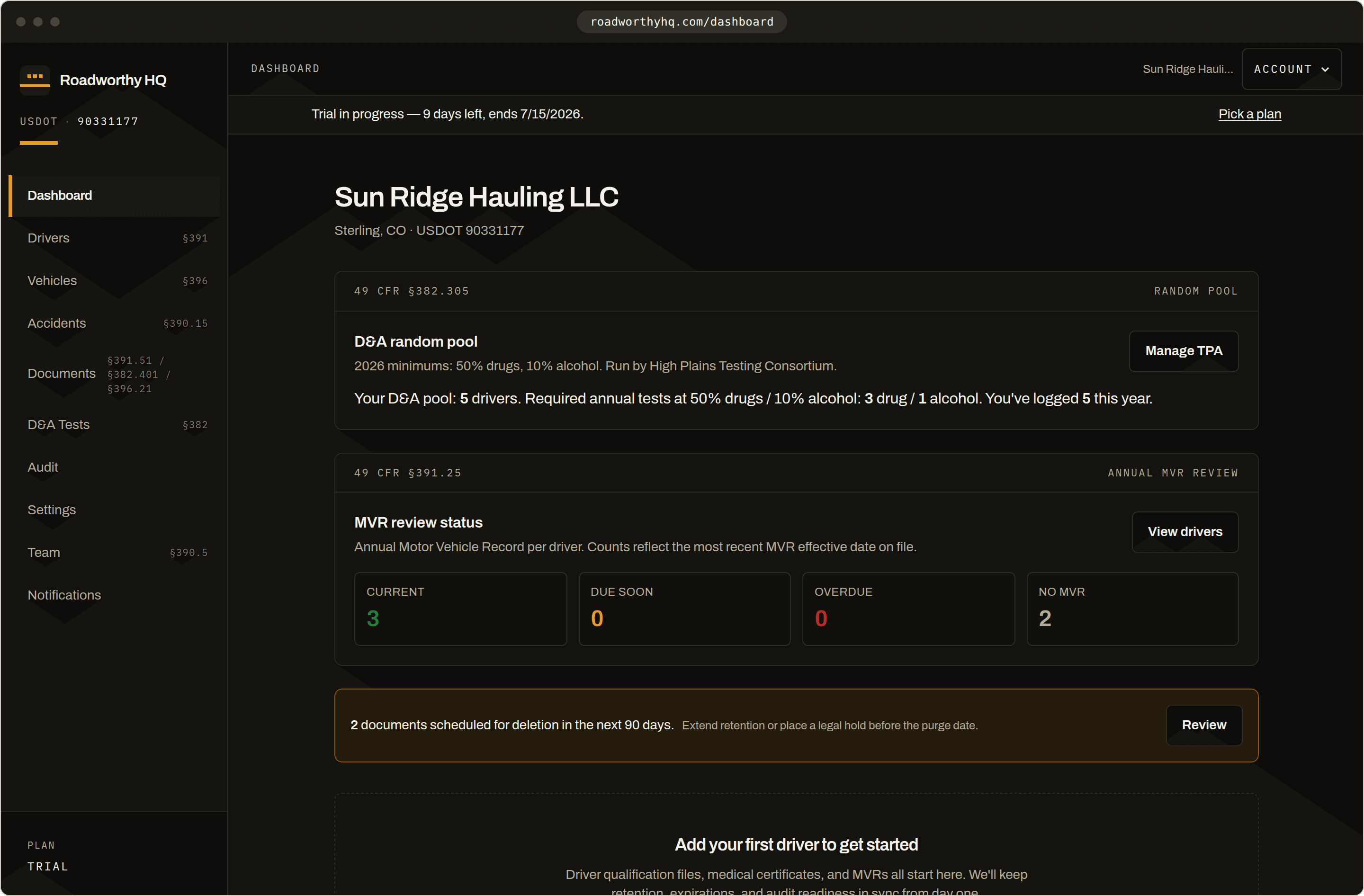
Task: Click the Extend retention hint text
Action: 829,726
